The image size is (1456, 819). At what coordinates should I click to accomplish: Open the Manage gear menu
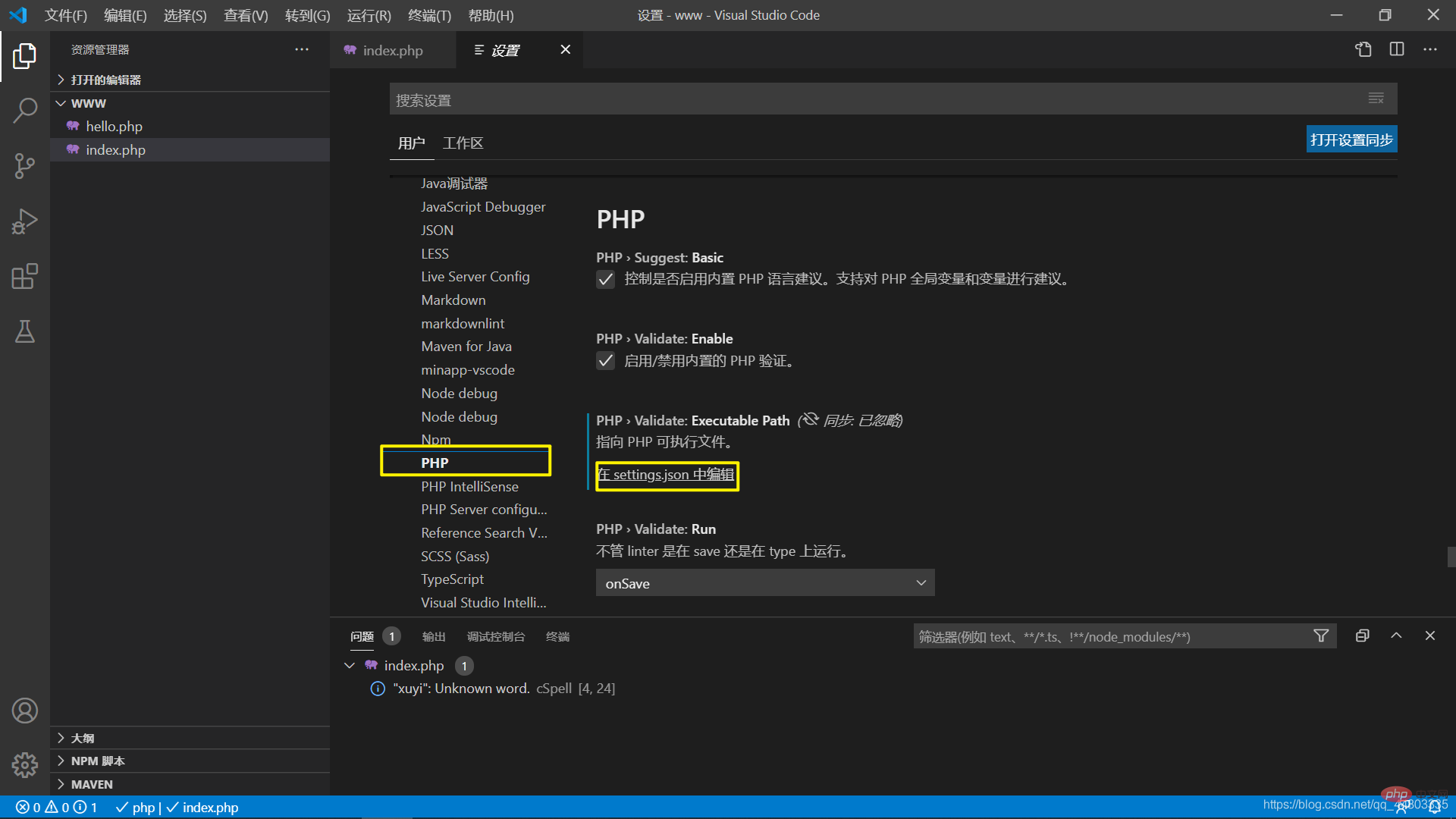coord(24,764)
